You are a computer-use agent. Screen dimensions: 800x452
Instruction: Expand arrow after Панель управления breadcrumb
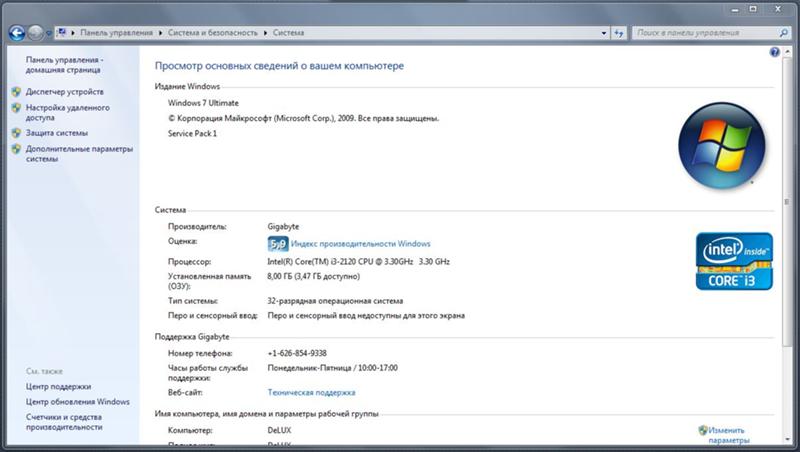(160, 33)
